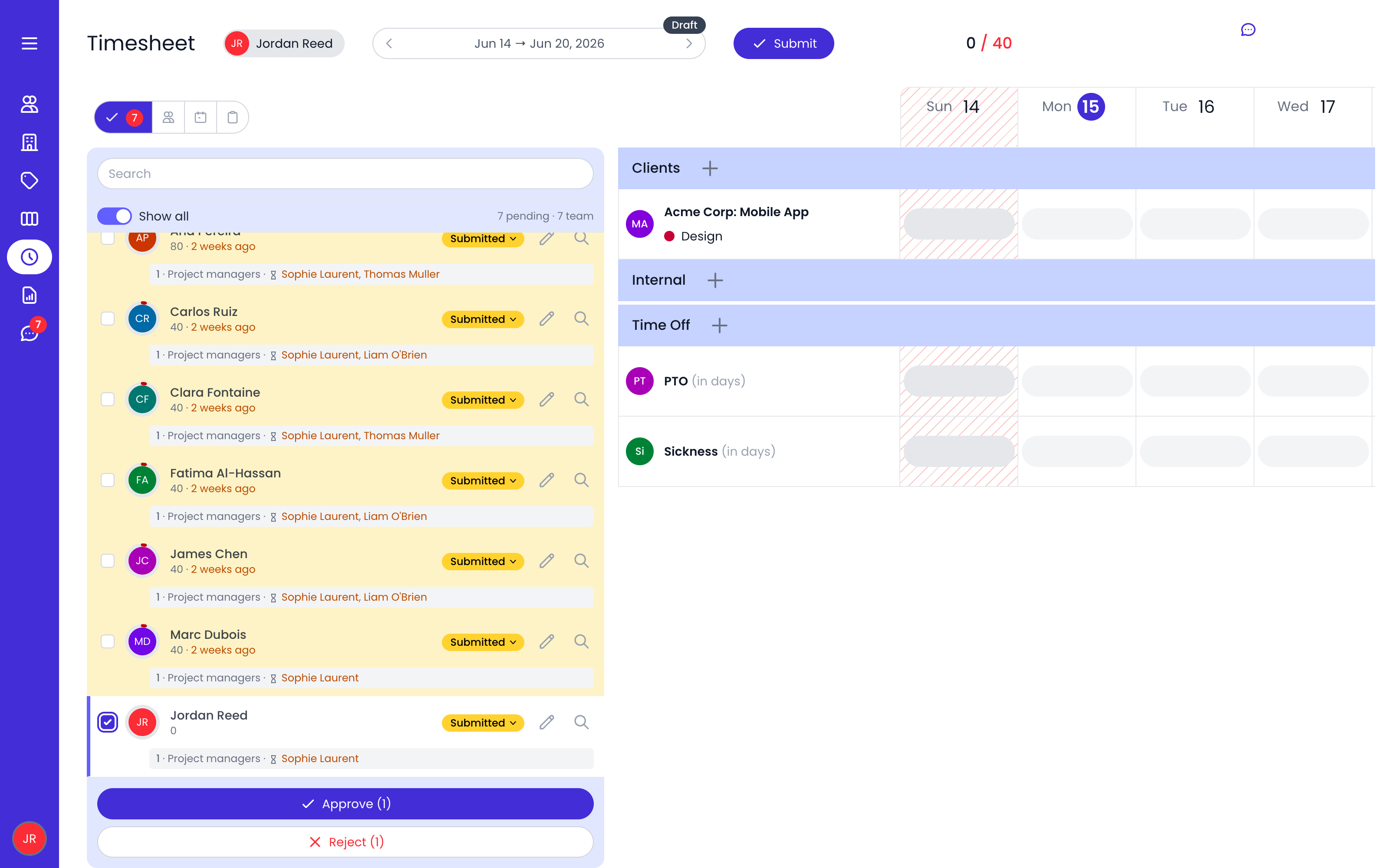This screenshot has width=1389, height=868.
Task: Check the James Chen checkbox
Action: point(107,561)
